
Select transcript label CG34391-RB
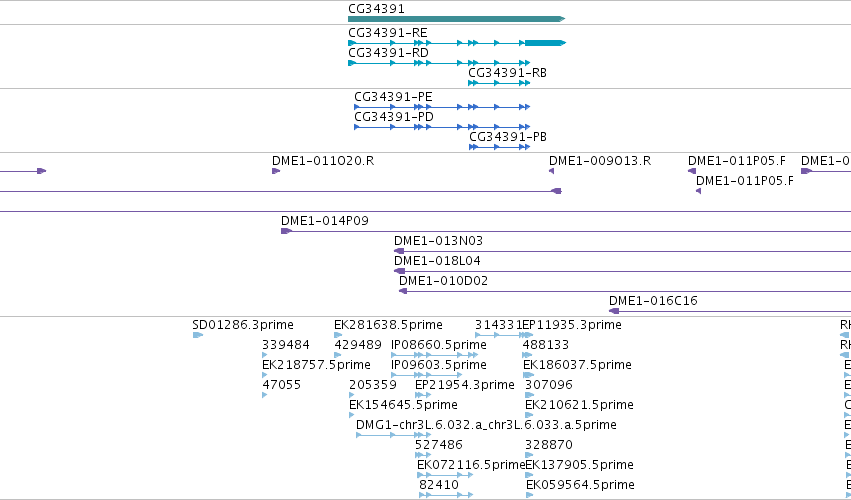507,73
